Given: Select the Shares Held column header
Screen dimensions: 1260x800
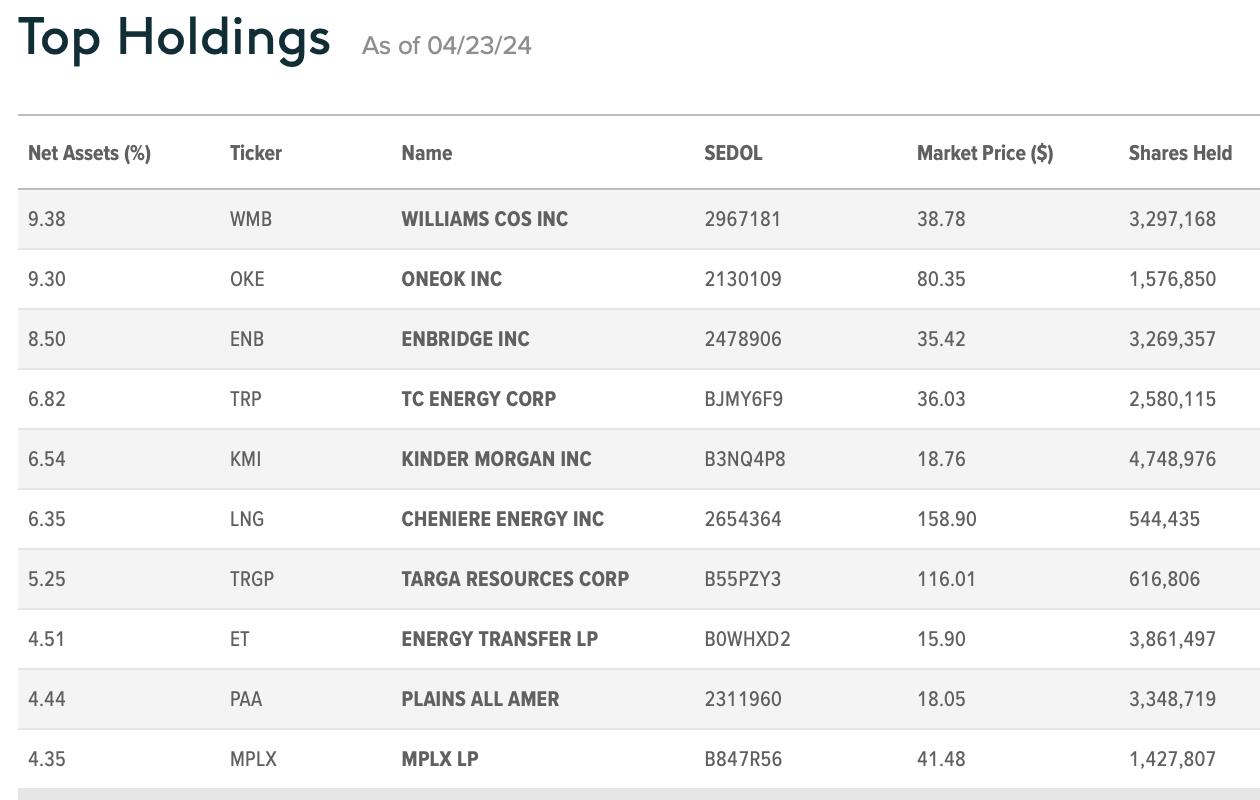Looking at the screenshot, I should [x=1180, y=153].
